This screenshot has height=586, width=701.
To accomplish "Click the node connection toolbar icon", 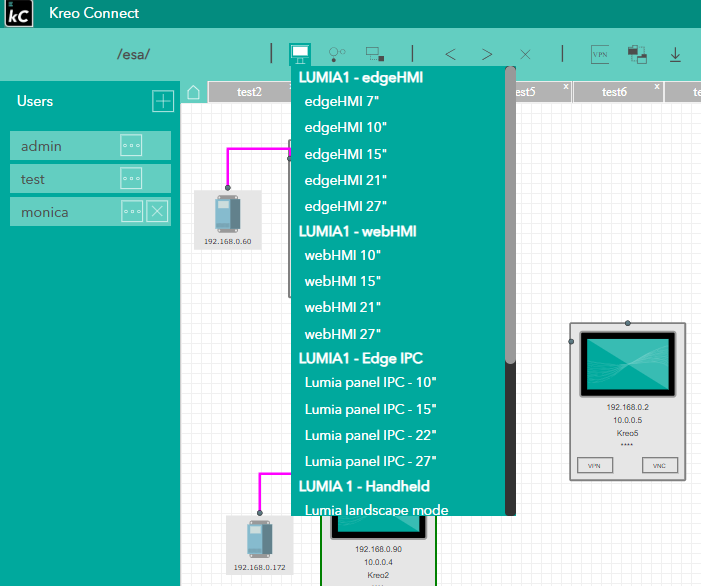I will 337,54.
